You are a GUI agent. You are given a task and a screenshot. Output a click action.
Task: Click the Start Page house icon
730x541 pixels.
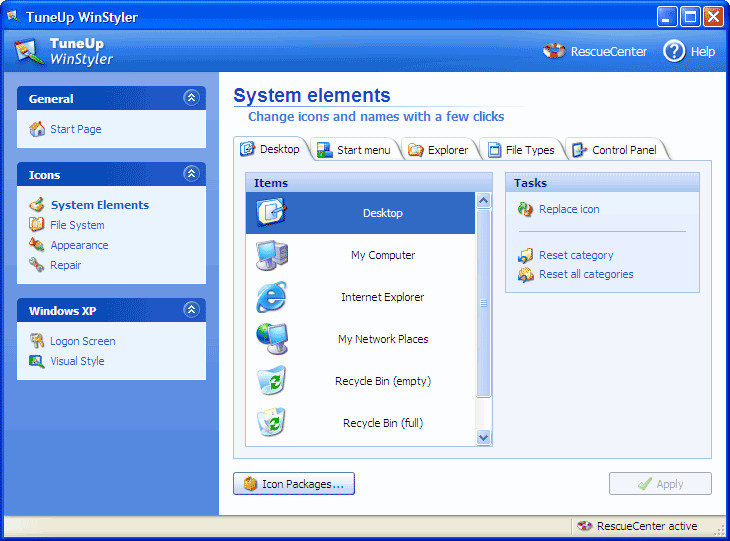[x=37, y=129]
